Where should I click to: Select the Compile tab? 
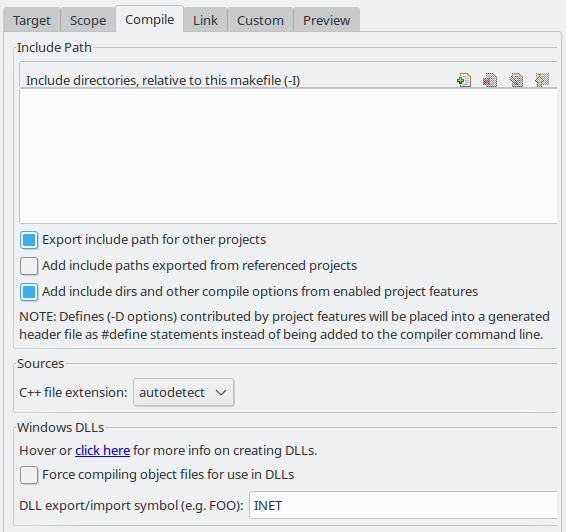[x=149, y=19]
